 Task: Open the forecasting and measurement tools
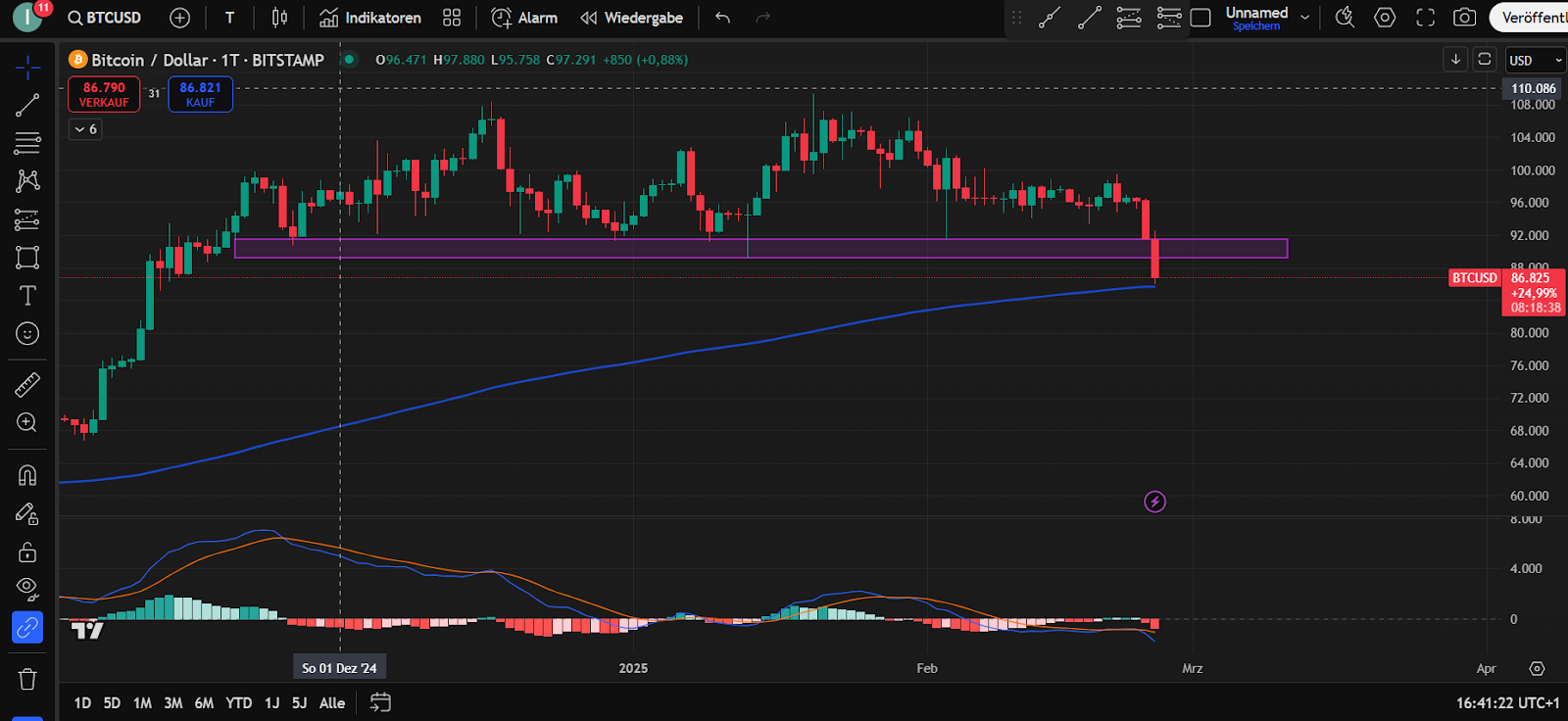pos(27,219)
